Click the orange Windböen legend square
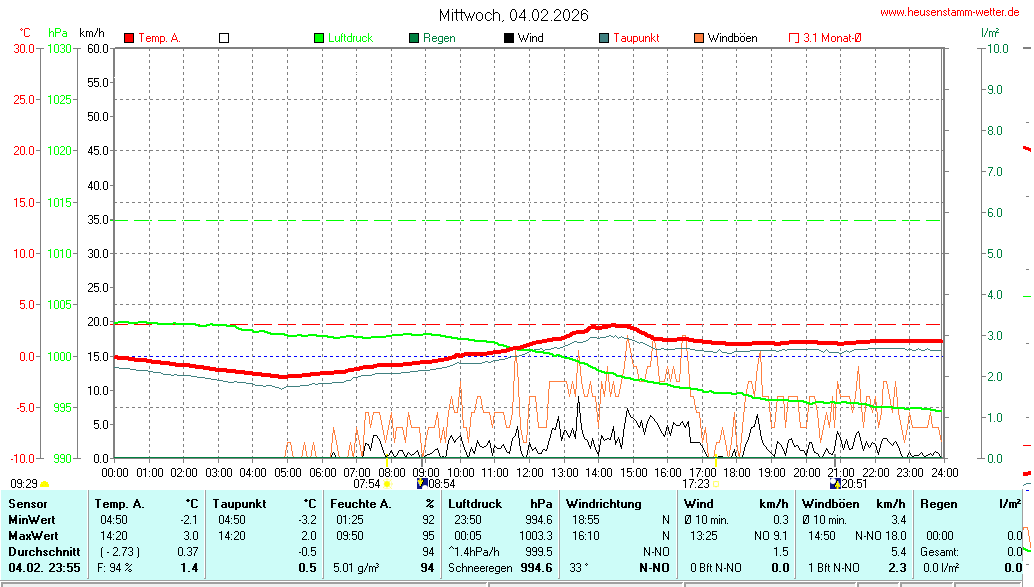The height and width of the screenshot is (587, 1034). tap(698, 38)
